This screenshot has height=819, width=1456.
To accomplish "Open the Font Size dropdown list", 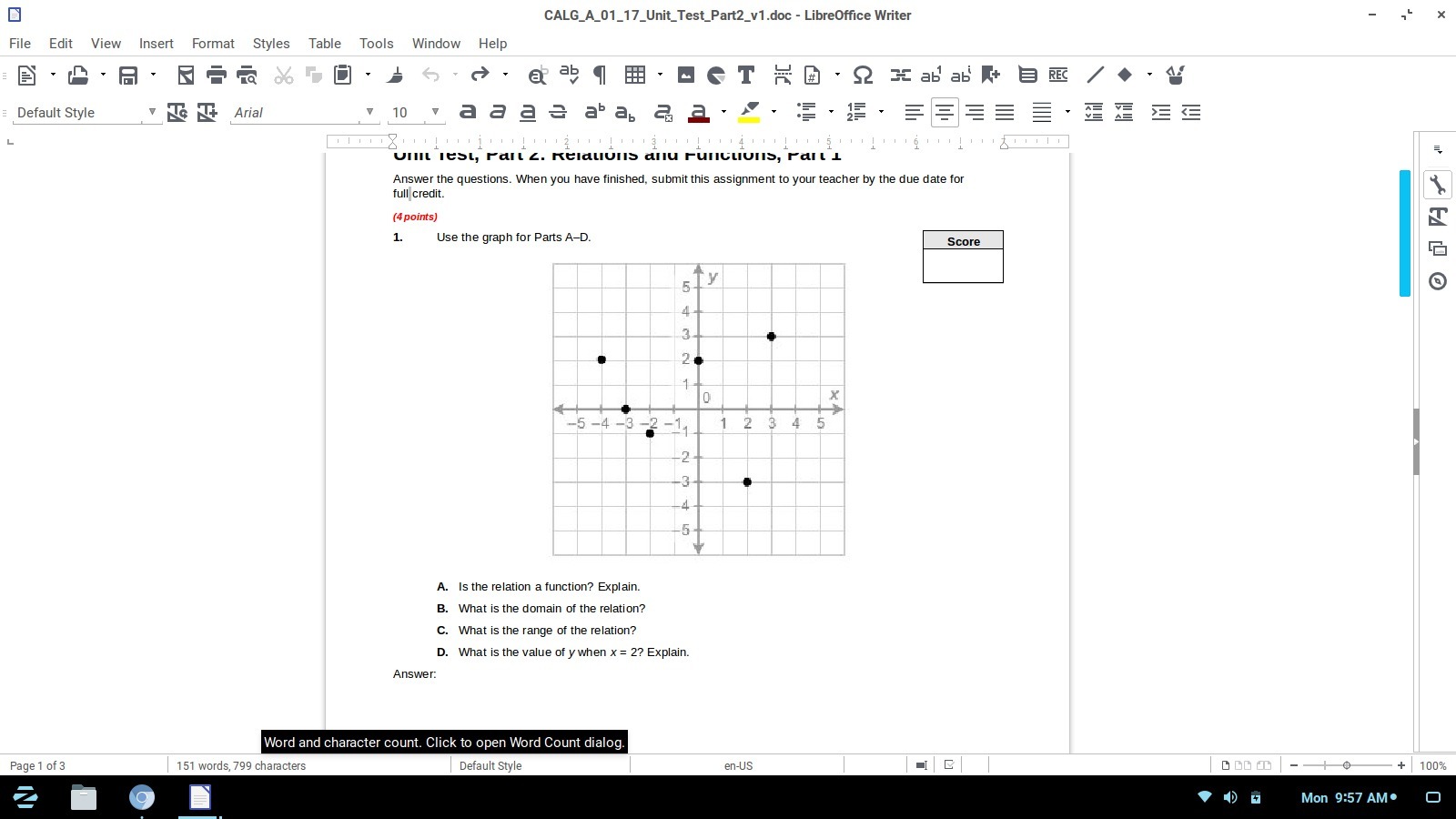I will pyautogui.click(x=435, y=113).
